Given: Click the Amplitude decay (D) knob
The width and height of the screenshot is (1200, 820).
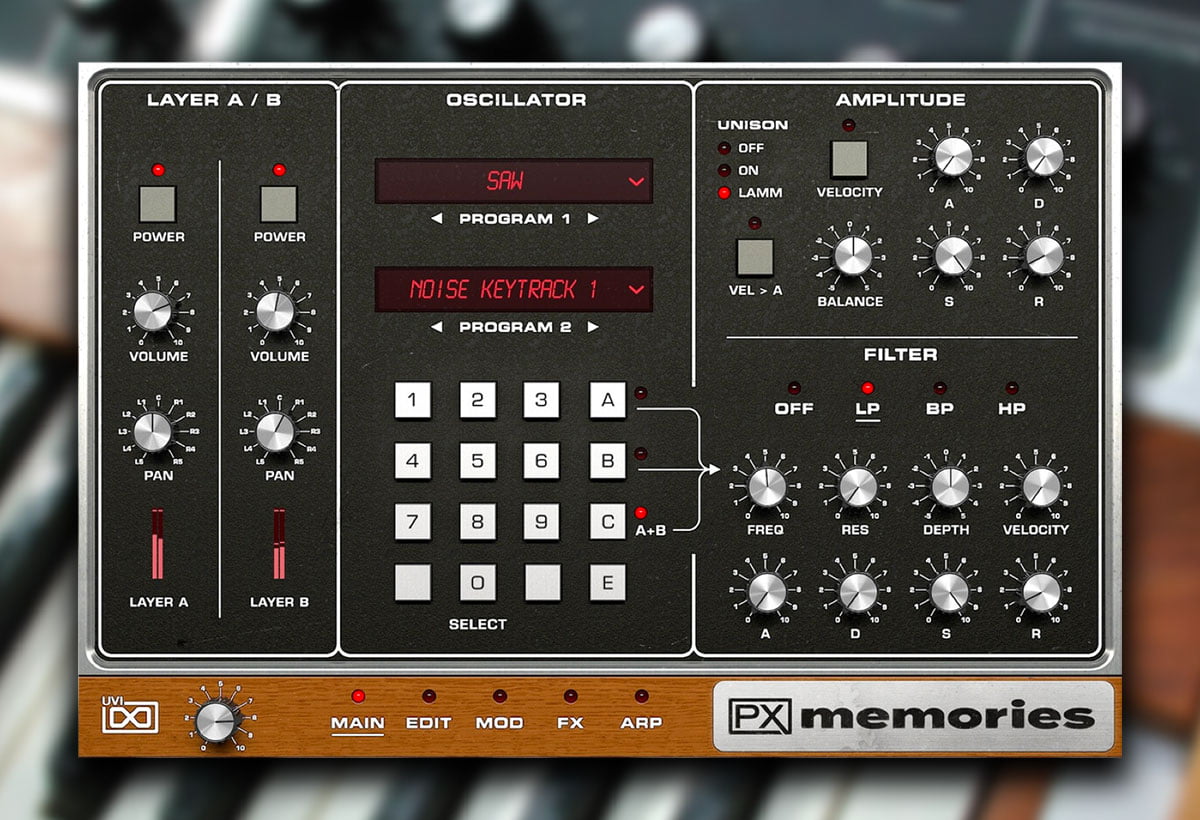Looking at the screenshot, I should coord(1045,157).
